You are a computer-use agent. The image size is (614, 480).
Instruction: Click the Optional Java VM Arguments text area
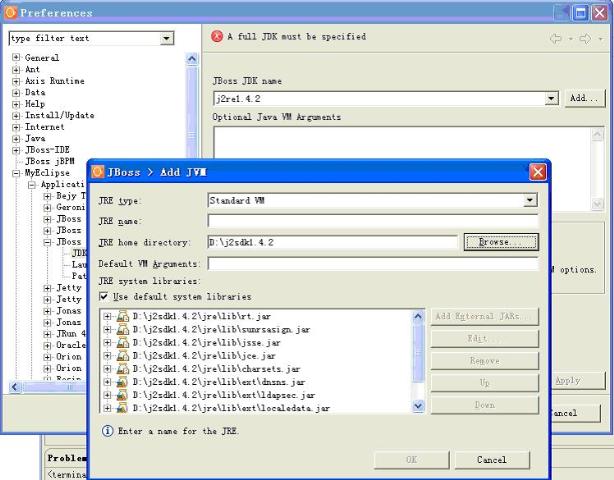pyautogui.click(x=403, y=143)
